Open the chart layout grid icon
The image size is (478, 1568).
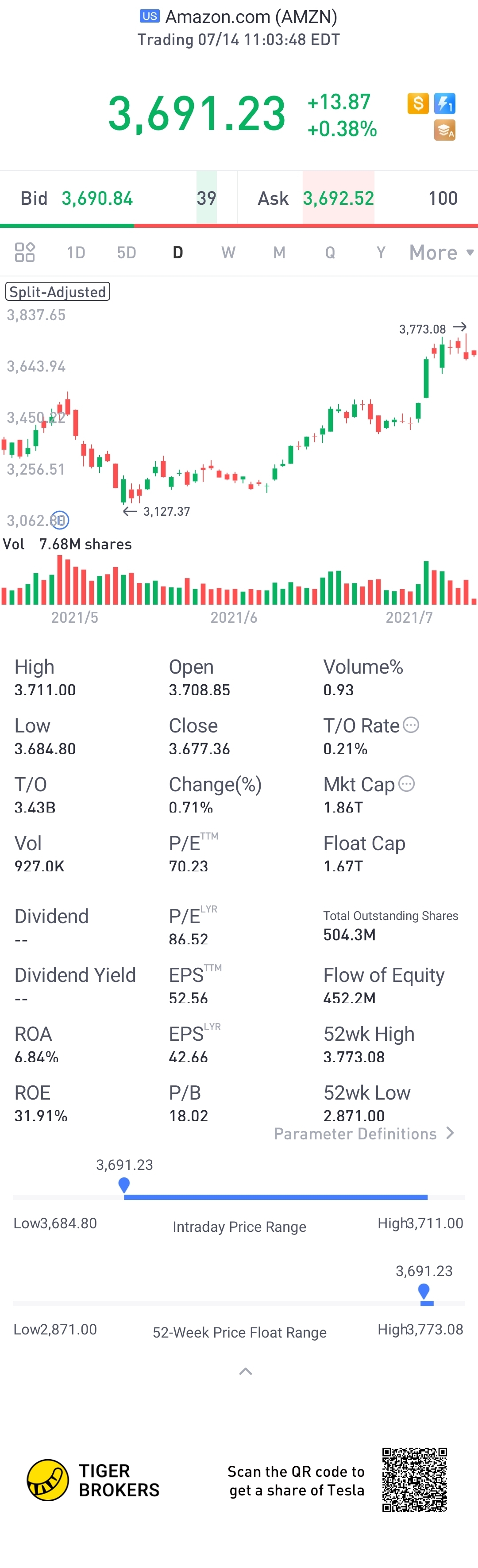[x=25, y=252]
